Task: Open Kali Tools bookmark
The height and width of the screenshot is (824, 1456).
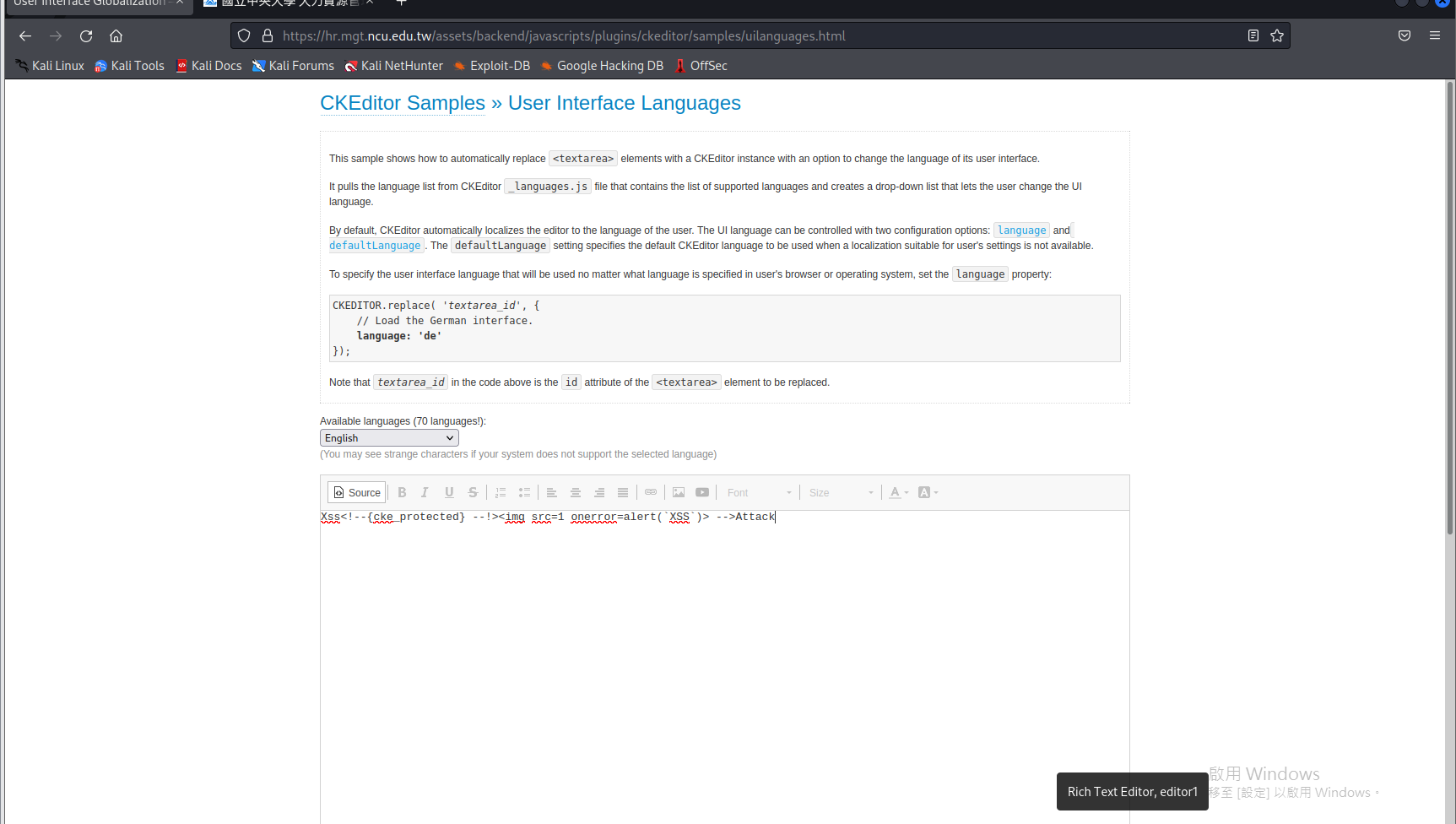Action: [129, 66]
